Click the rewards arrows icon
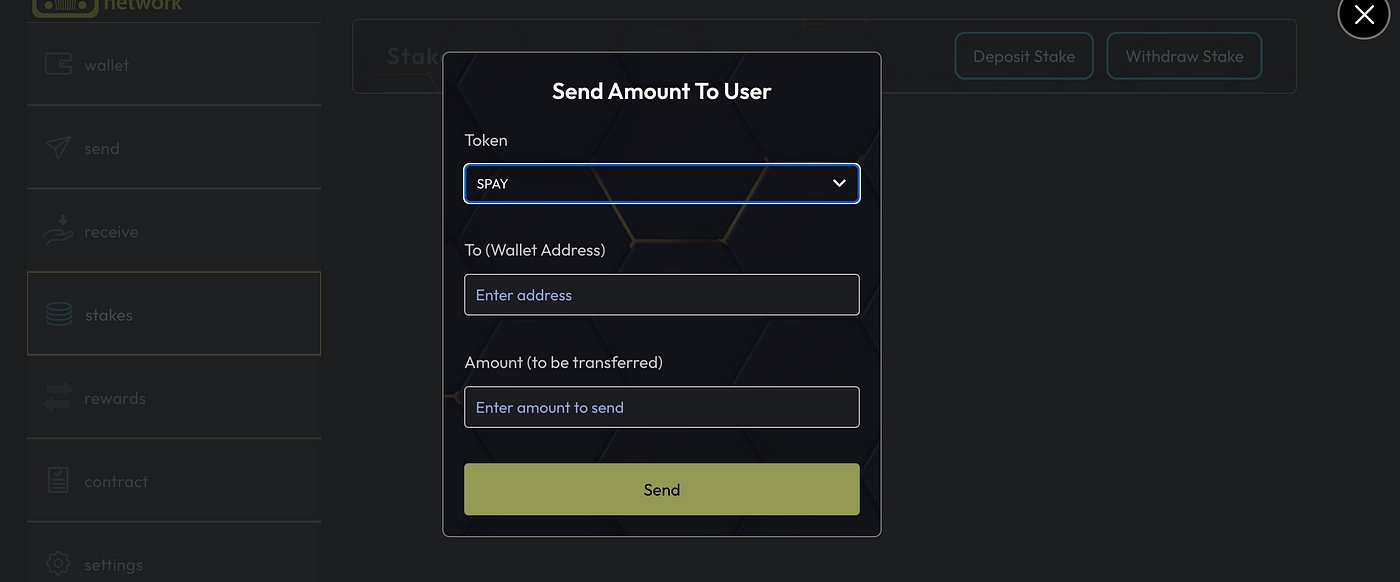Viewport: 1400px width, 582px height. click(x=58, y=398)
